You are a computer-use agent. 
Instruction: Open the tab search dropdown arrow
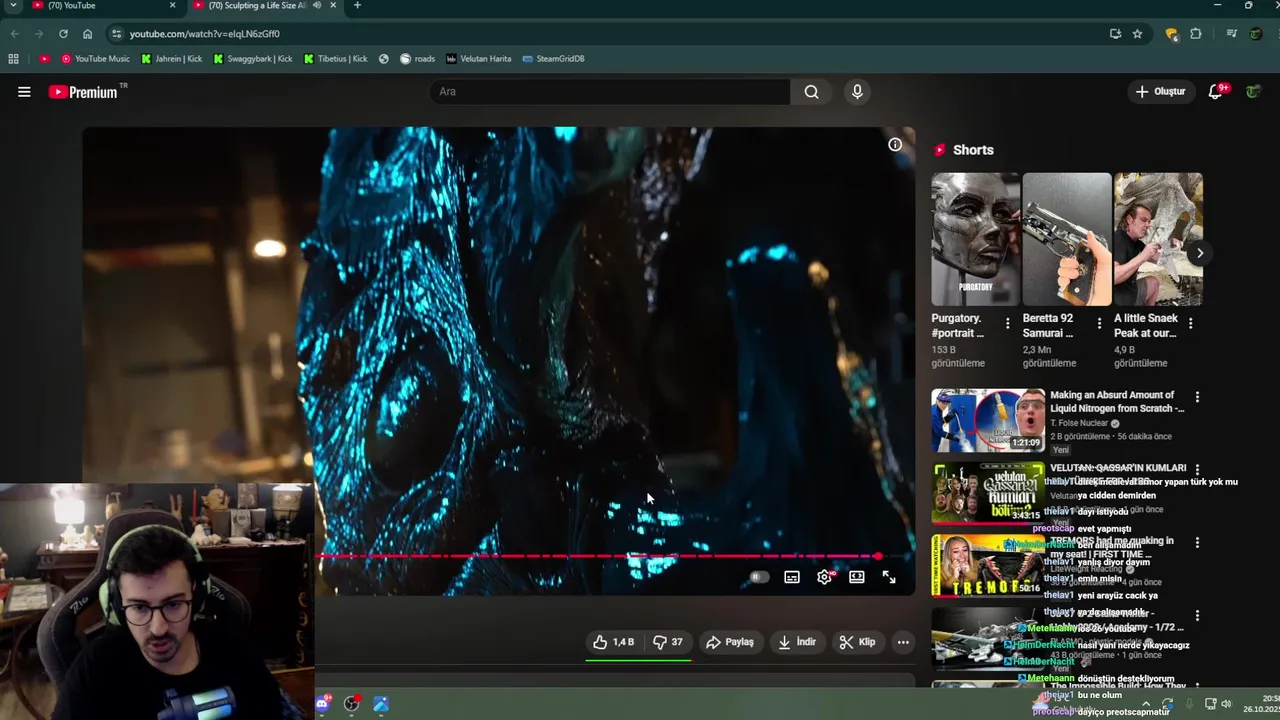tap(13, 6)
